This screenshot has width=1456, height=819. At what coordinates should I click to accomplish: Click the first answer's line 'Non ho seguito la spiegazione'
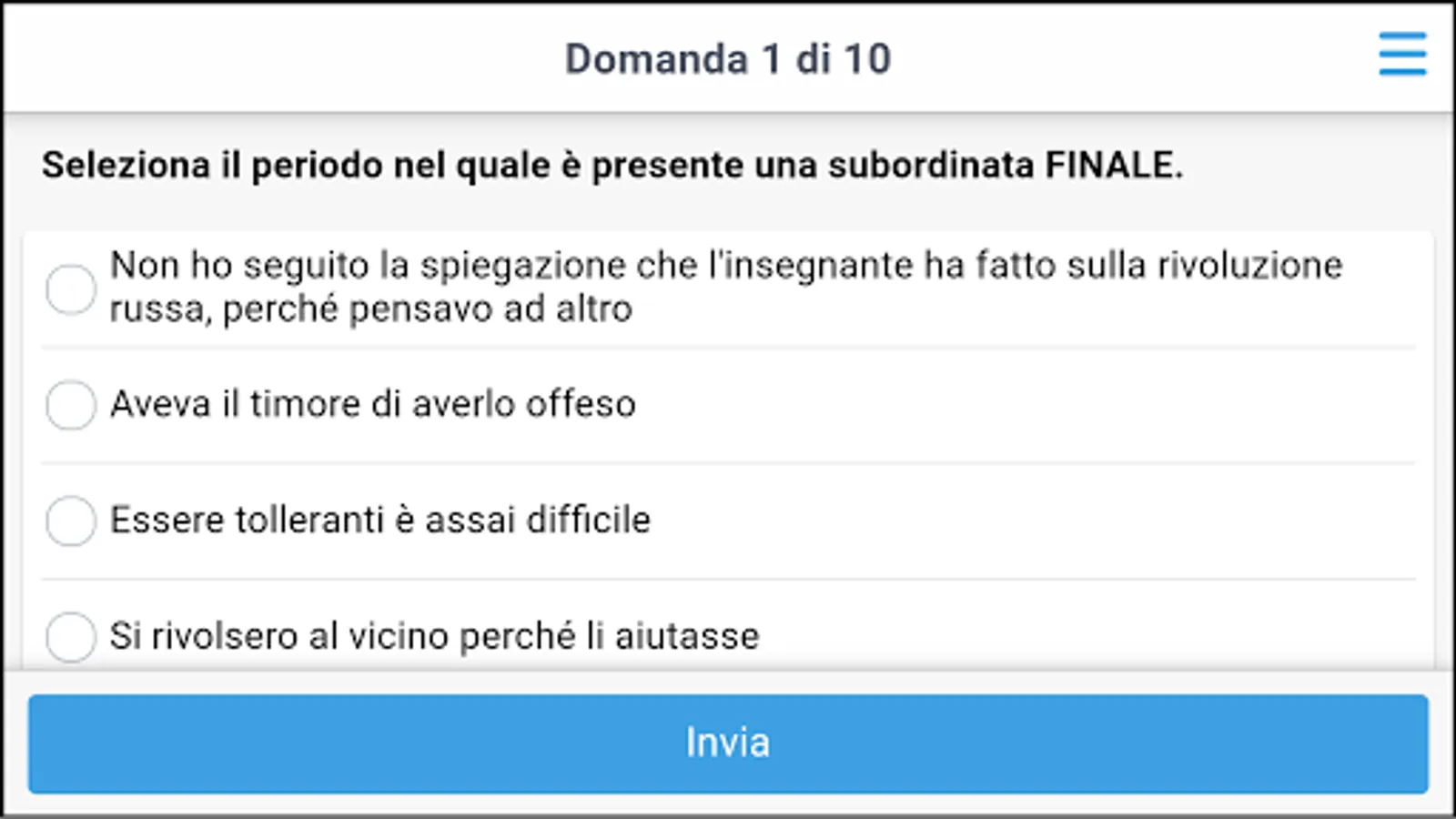(x=725, y=266)
